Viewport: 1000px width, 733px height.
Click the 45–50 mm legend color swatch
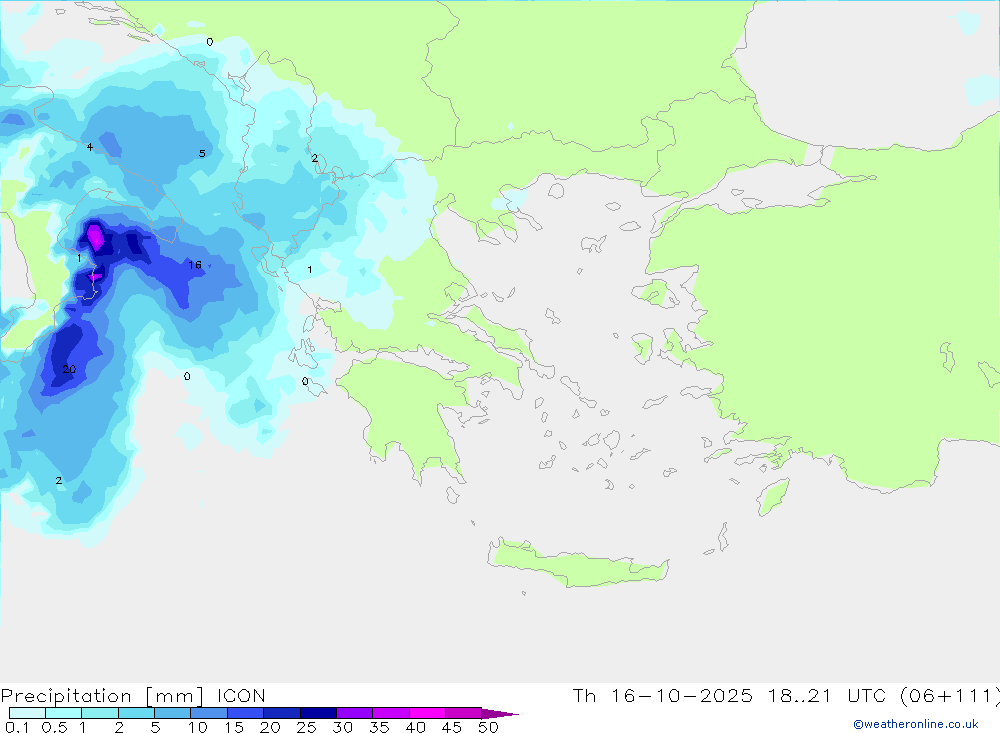point(463,713)
